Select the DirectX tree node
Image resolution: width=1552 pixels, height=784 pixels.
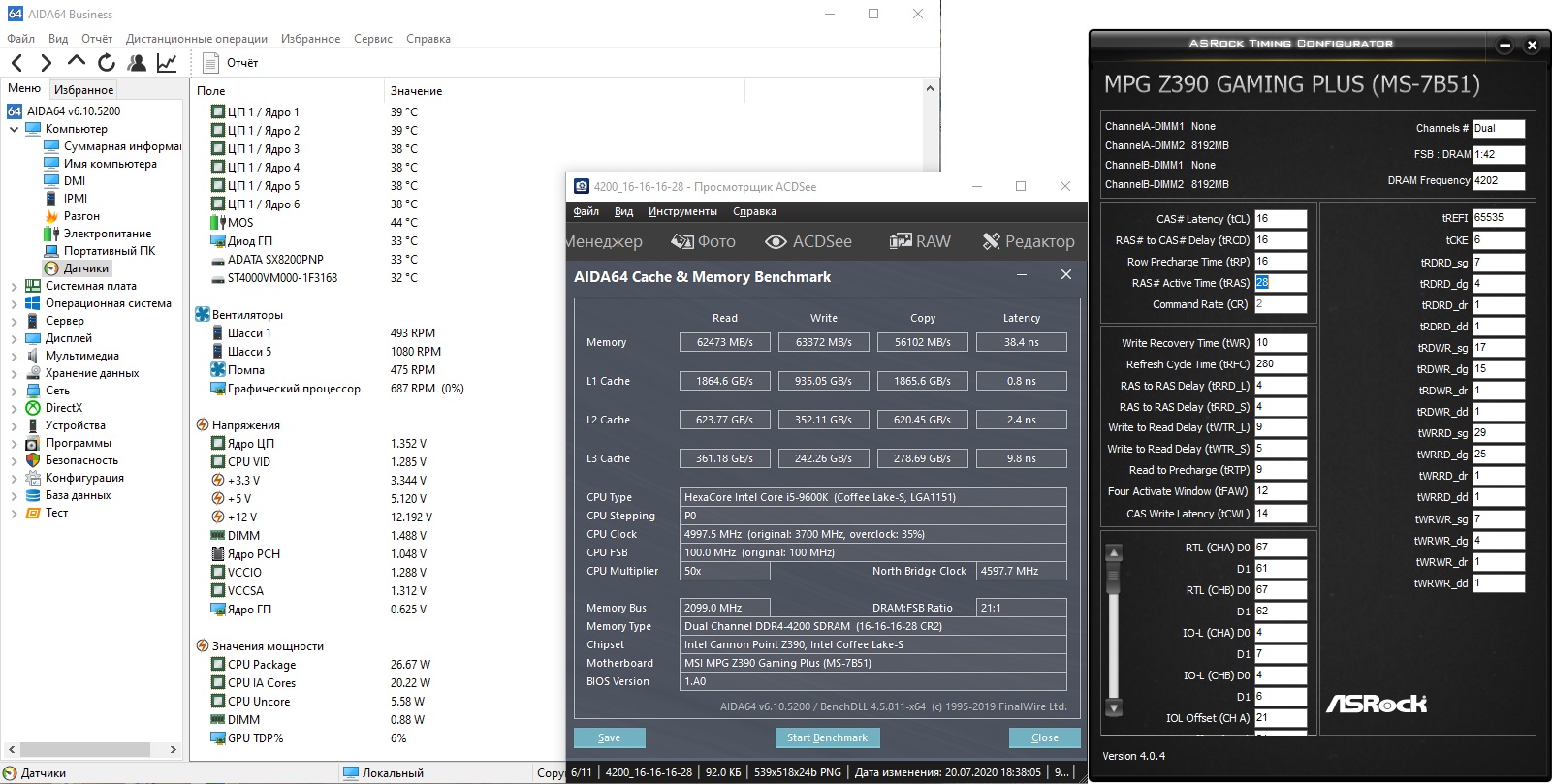pos(64,408)
